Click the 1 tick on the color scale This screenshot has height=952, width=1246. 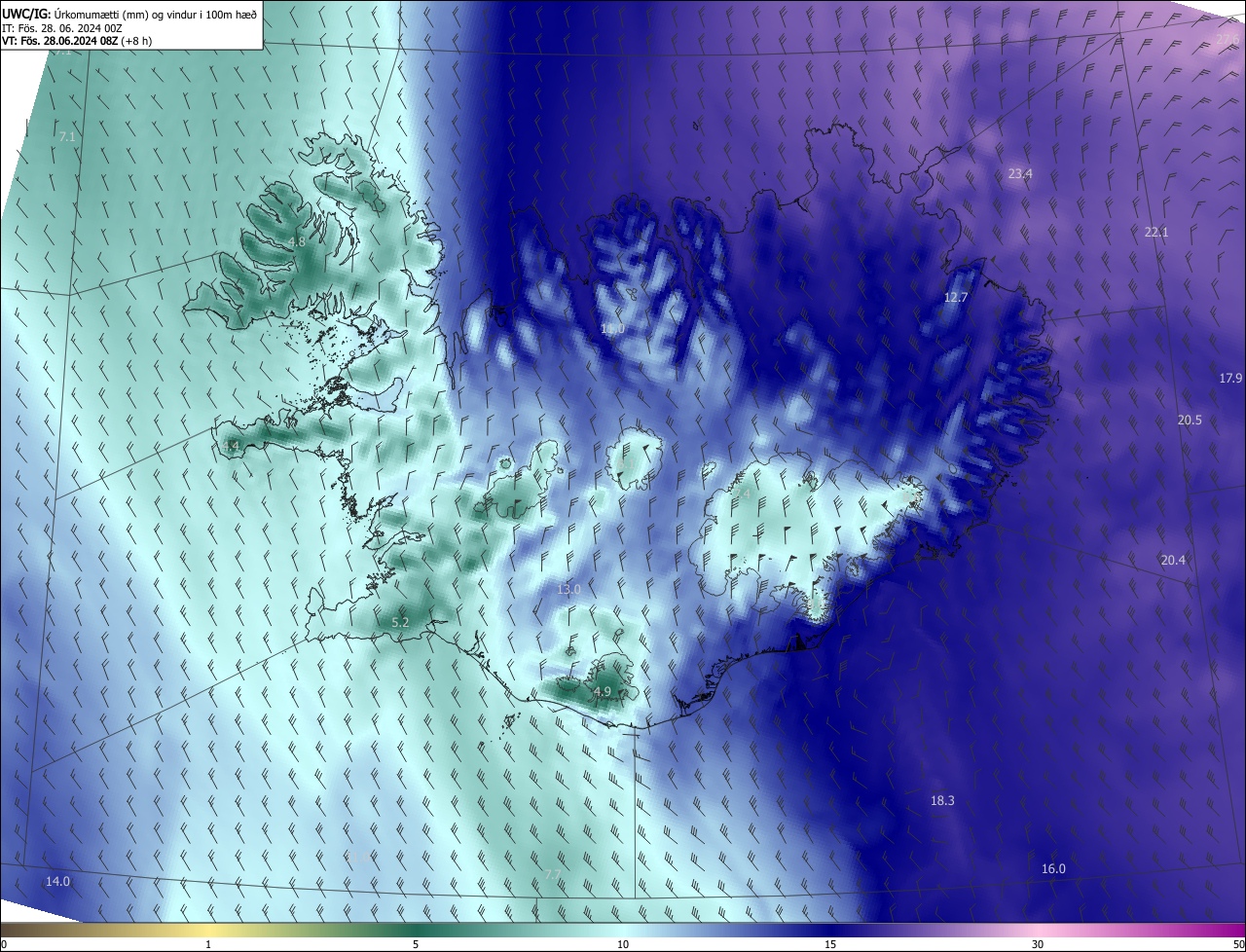208,944
